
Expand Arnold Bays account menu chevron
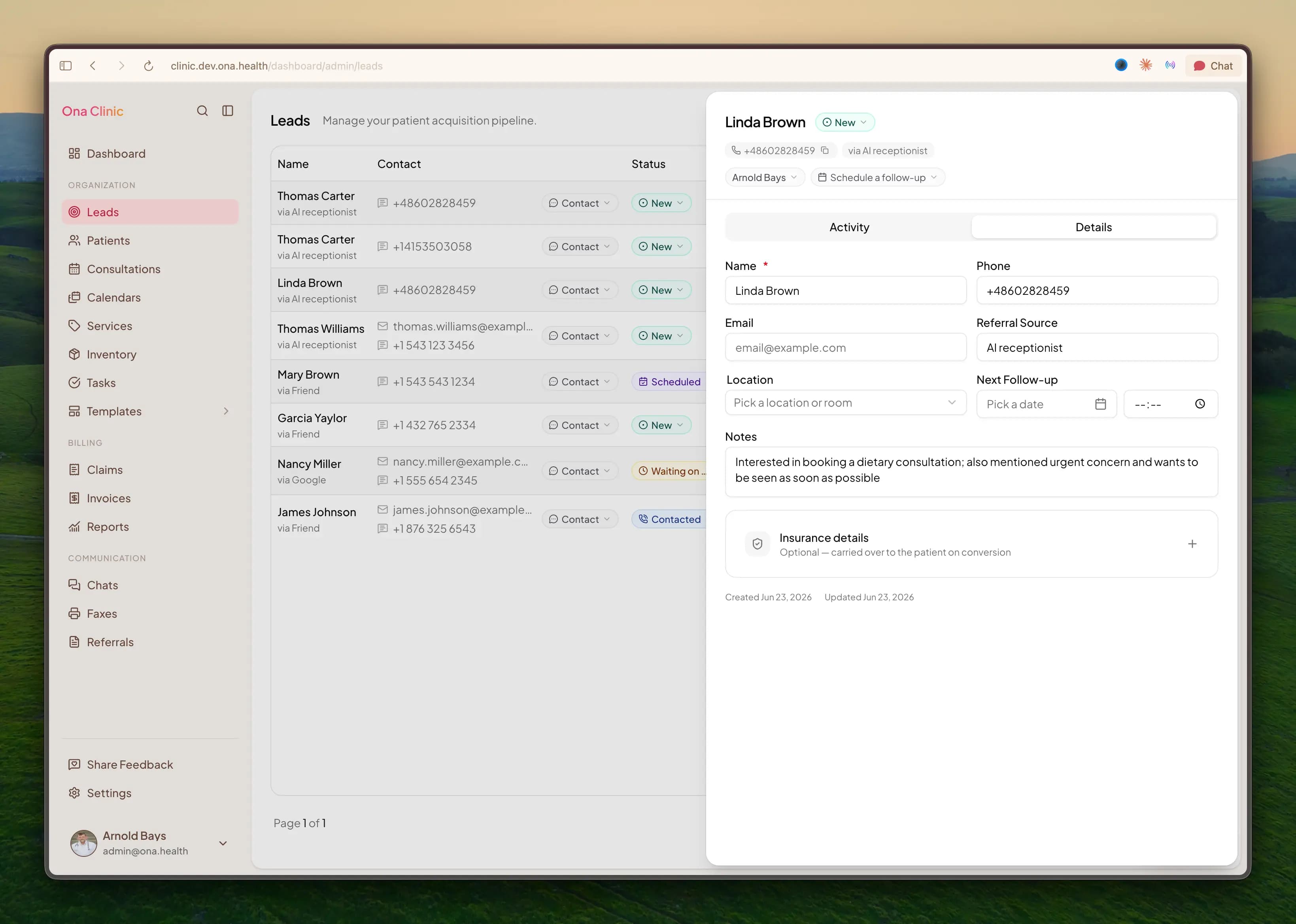(223, 843)
